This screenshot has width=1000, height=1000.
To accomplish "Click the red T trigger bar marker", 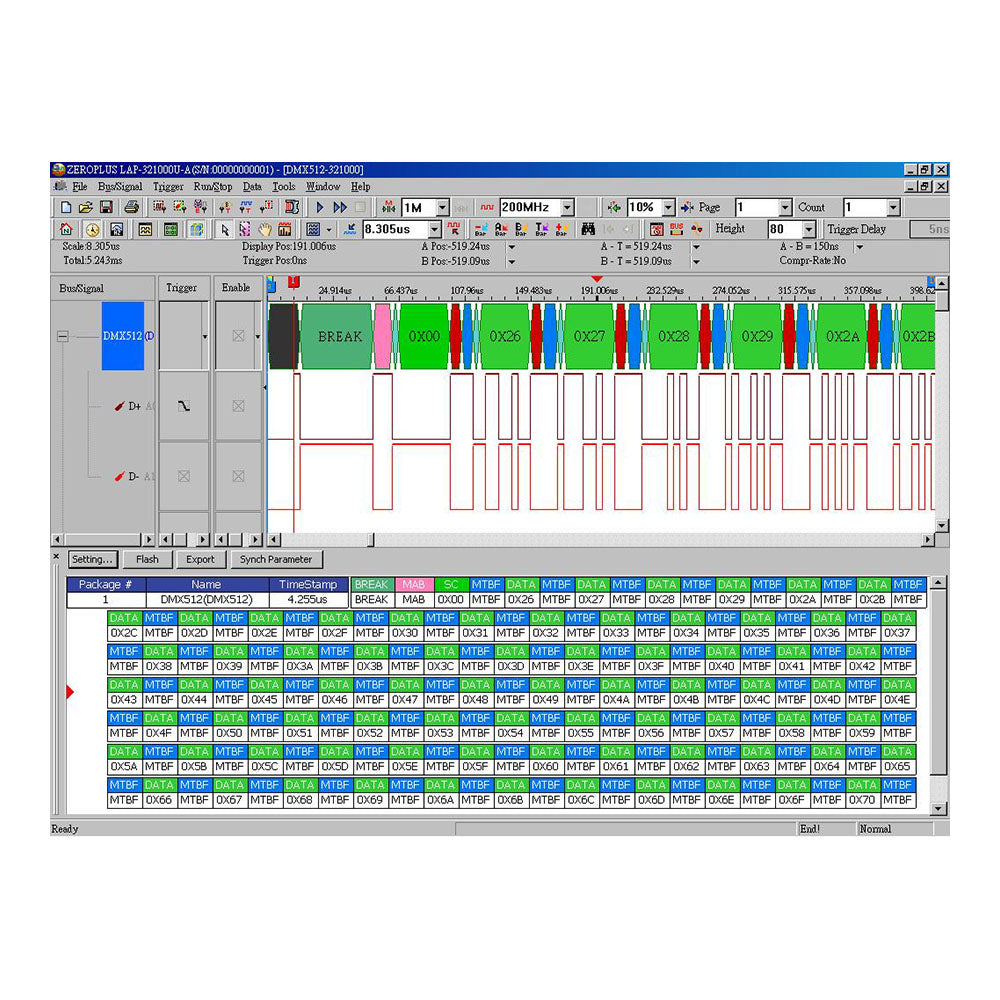I will tap(293, 281).
